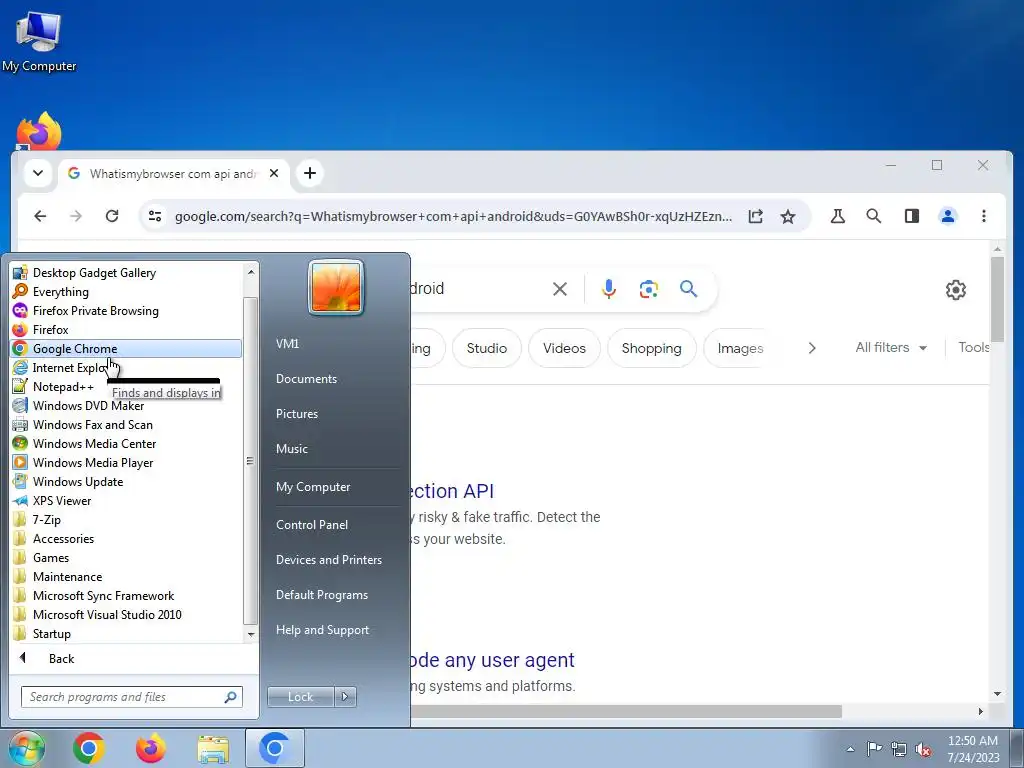Expand the 7-Zip folder
Screen dimensions: 1024x768
[x=126, y=520]
